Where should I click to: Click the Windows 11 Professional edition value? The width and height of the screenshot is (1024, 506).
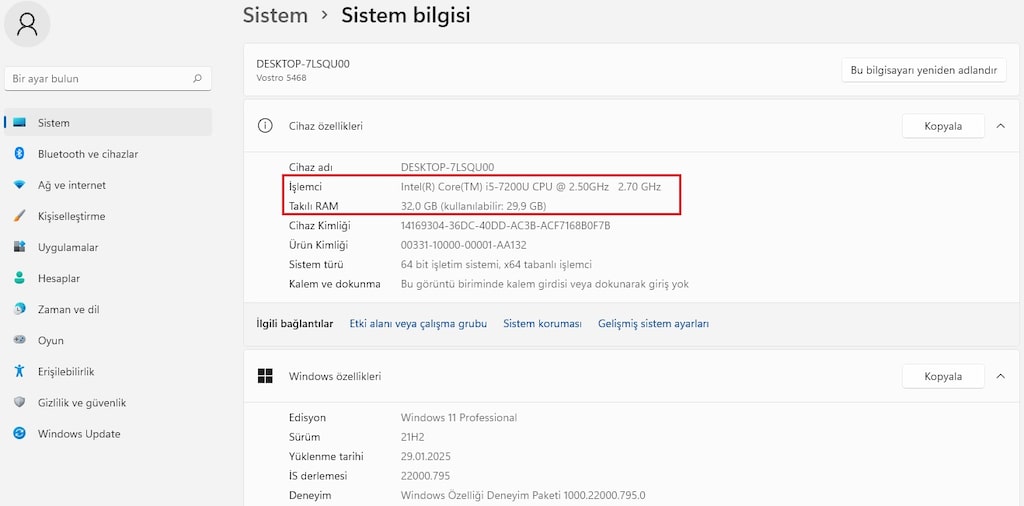[x=458, y=418]
